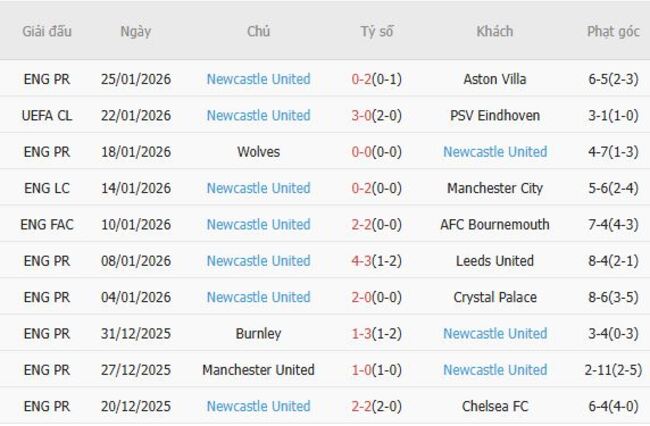Image resolution: width=650 pixels, height=426 pixels.
Task: Open Wolves home team on 18/01/2026
Action: [x=258, y=152]
